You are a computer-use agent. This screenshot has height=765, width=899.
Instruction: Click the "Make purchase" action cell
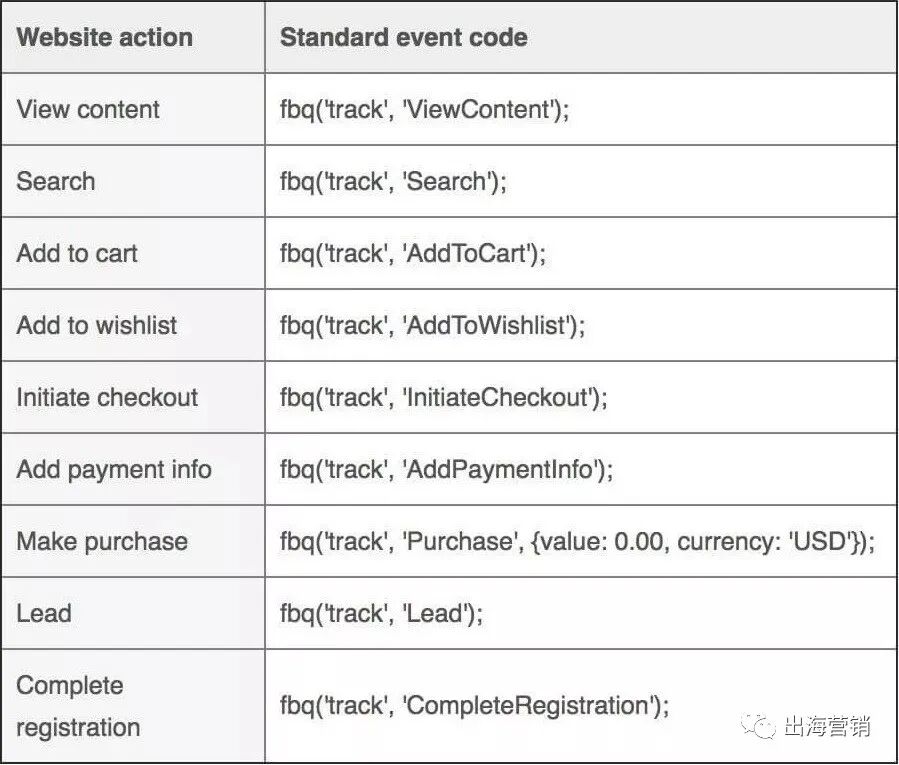coord(102,541)
